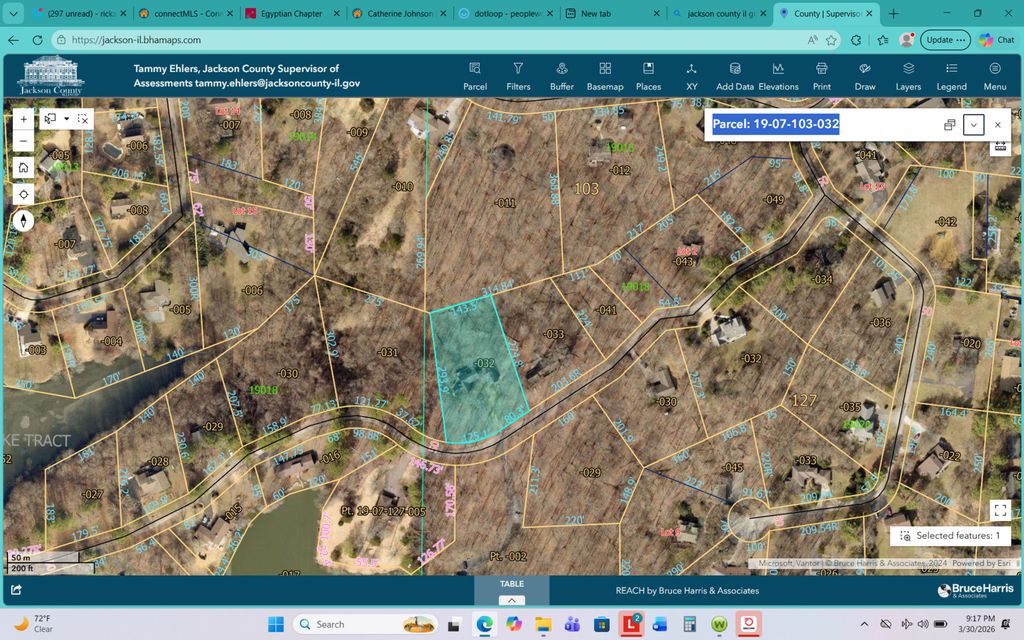Open the Draw tool
1024x640 pixels.
[865, 76]
